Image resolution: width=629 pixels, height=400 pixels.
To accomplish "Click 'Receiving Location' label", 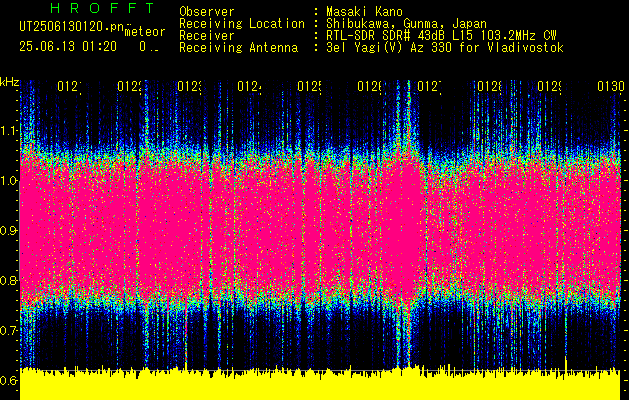I will click(x=242, y=24).
